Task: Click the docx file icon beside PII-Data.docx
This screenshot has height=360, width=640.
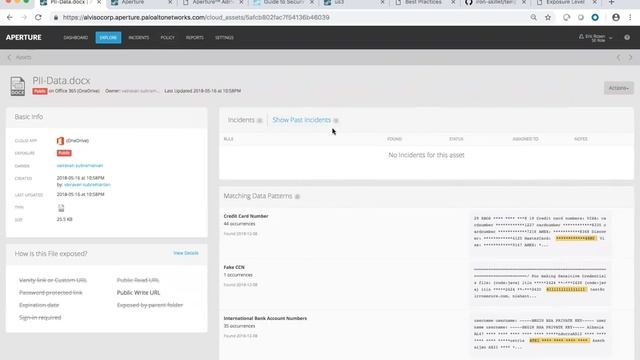Action: 18,86
